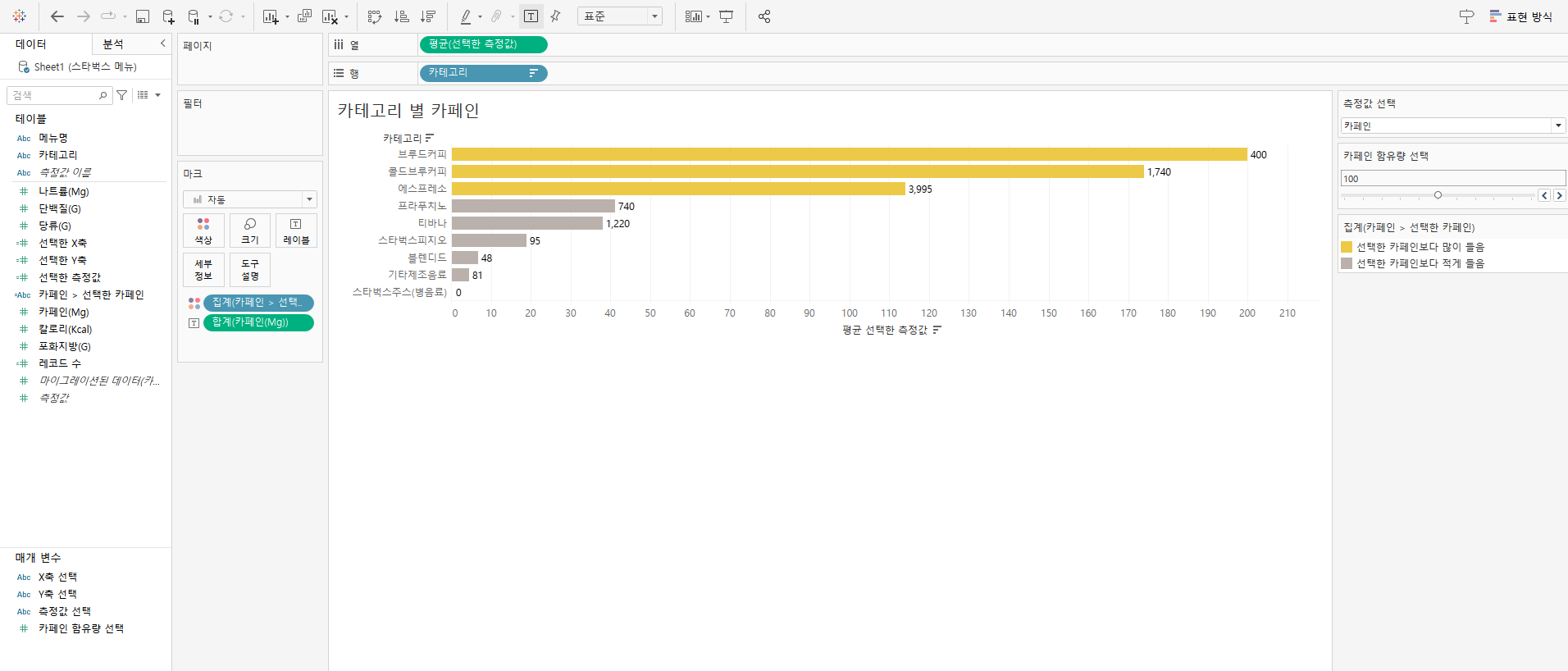Viewport: 1568px width, 671px height.
Task: Click the 카페인 함유량 value input field
Action: point(1453,178)
